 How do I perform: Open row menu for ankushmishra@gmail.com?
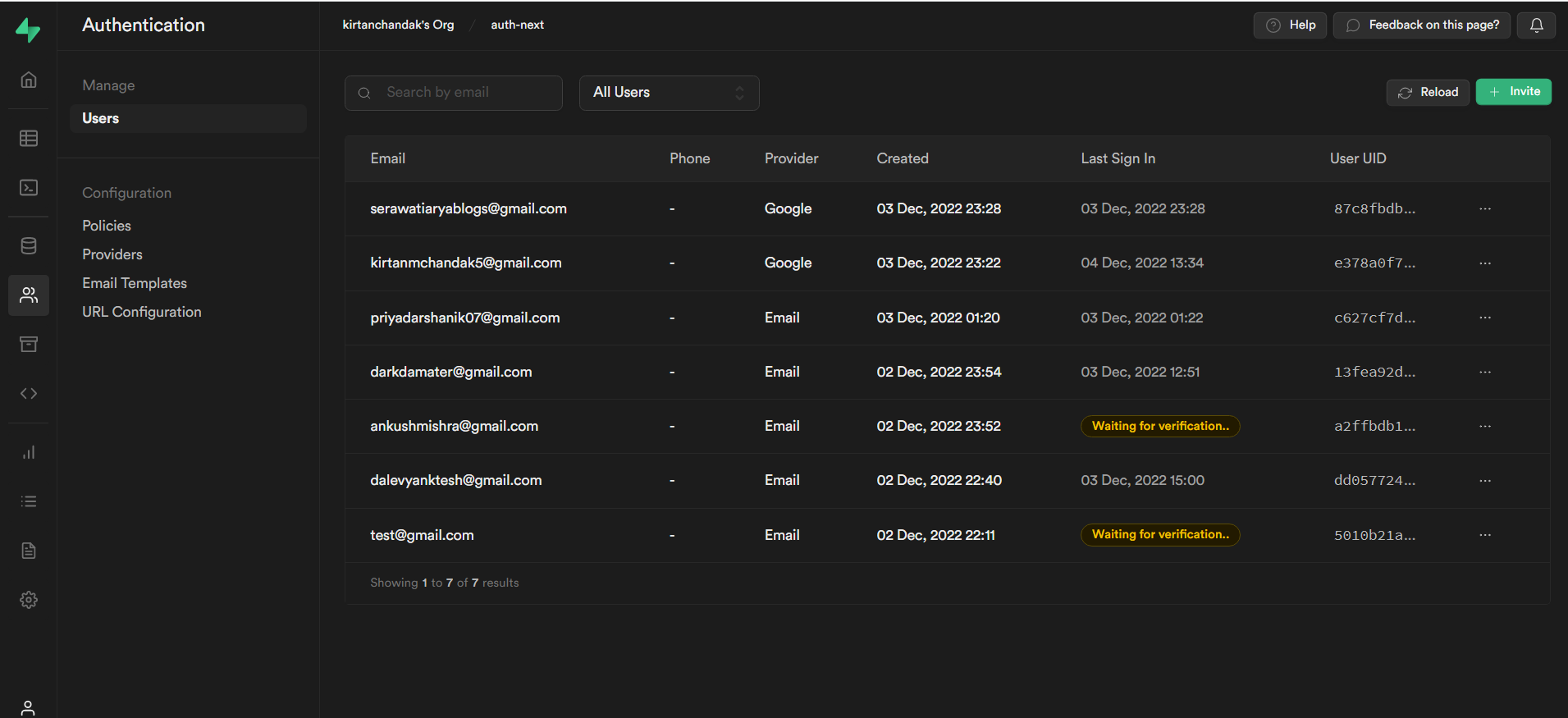coord(1485,426)
